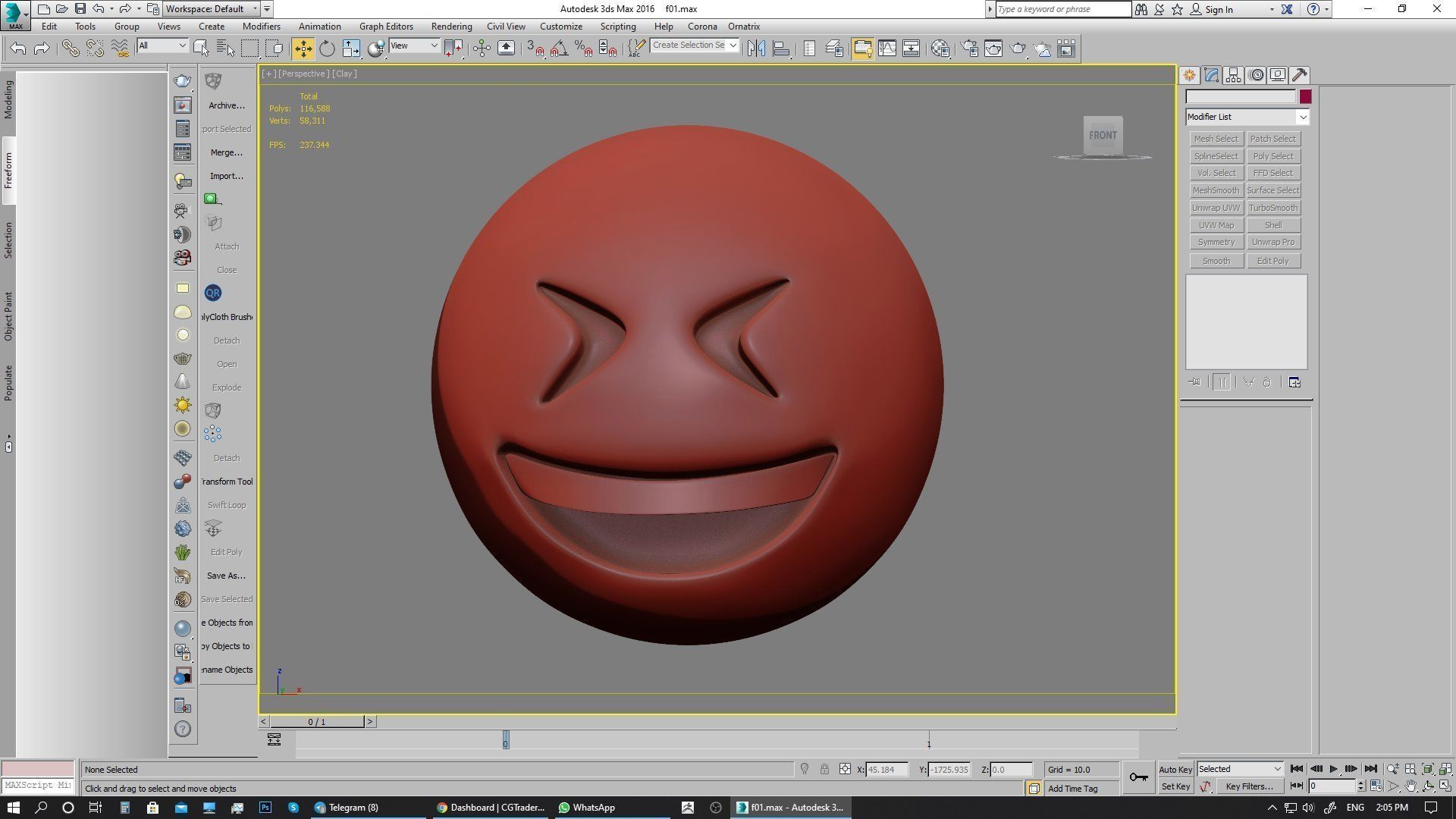Activate the Select and Scale tool
Image resolution: width=1456 pixels, height=819 pixels.
pos(351,49)
